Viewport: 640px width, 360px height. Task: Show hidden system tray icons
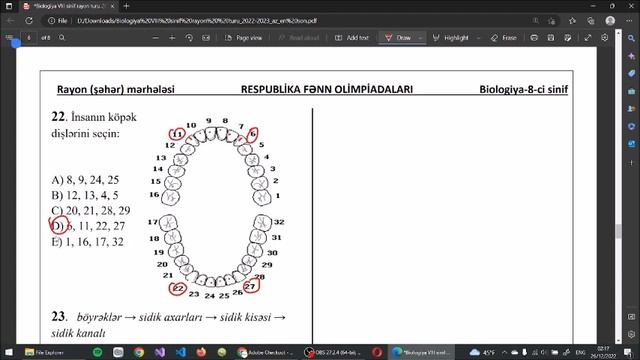click(504, 352)
